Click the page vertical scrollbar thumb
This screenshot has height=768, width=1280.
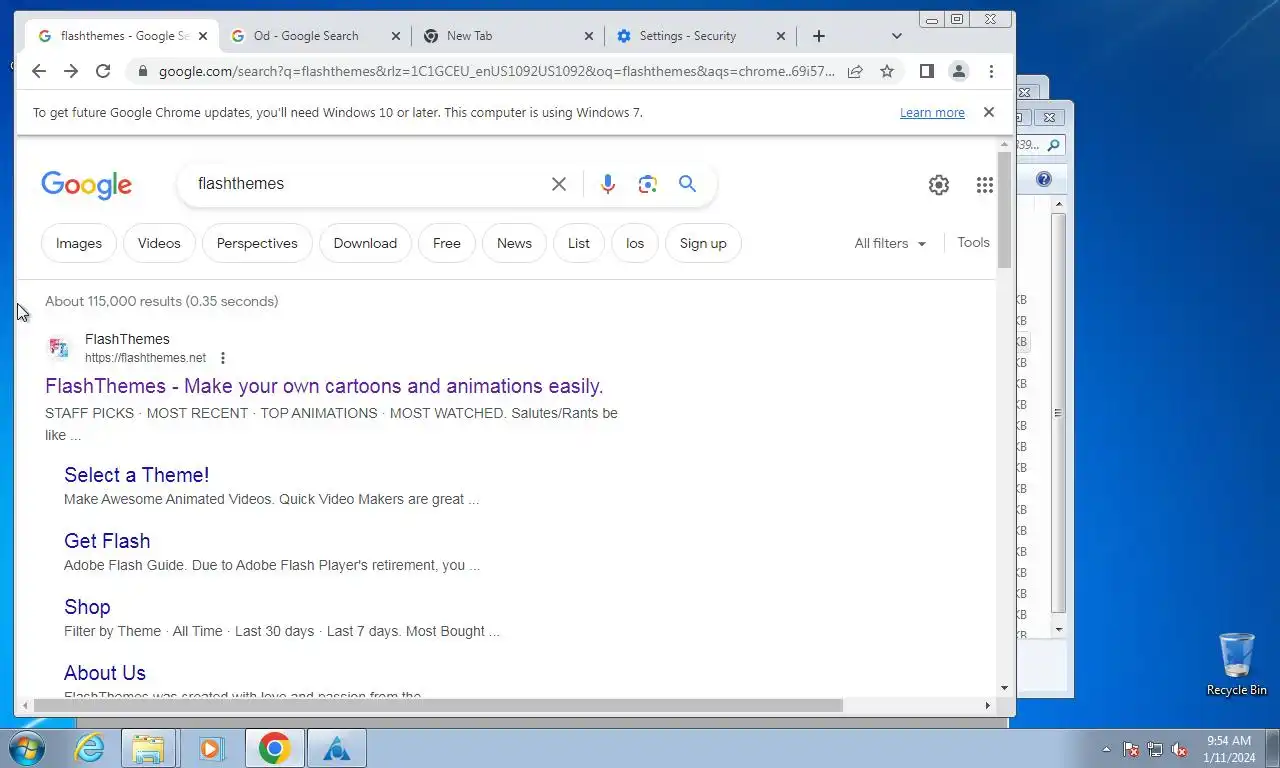point(1005,210)
